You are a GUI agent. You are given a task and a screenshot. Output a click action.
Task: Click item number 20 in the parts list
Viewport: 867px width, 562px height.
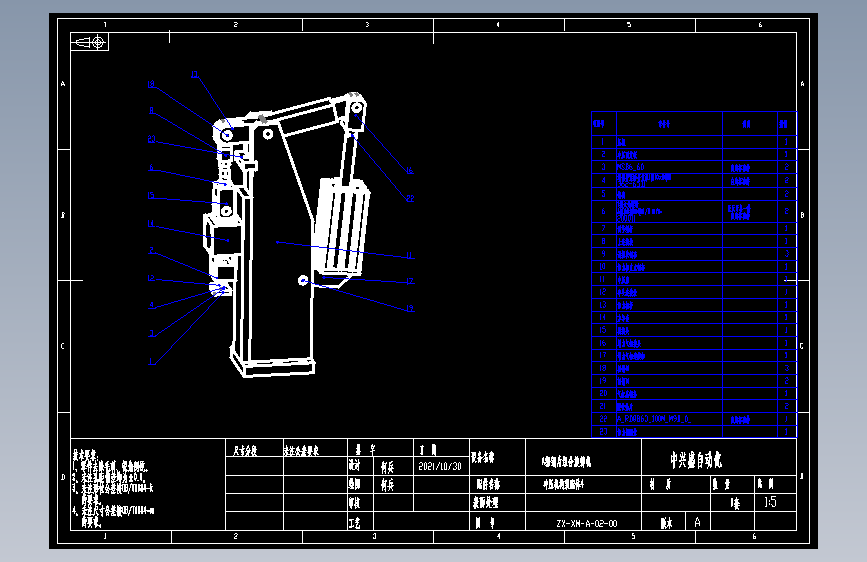point(603,393)
